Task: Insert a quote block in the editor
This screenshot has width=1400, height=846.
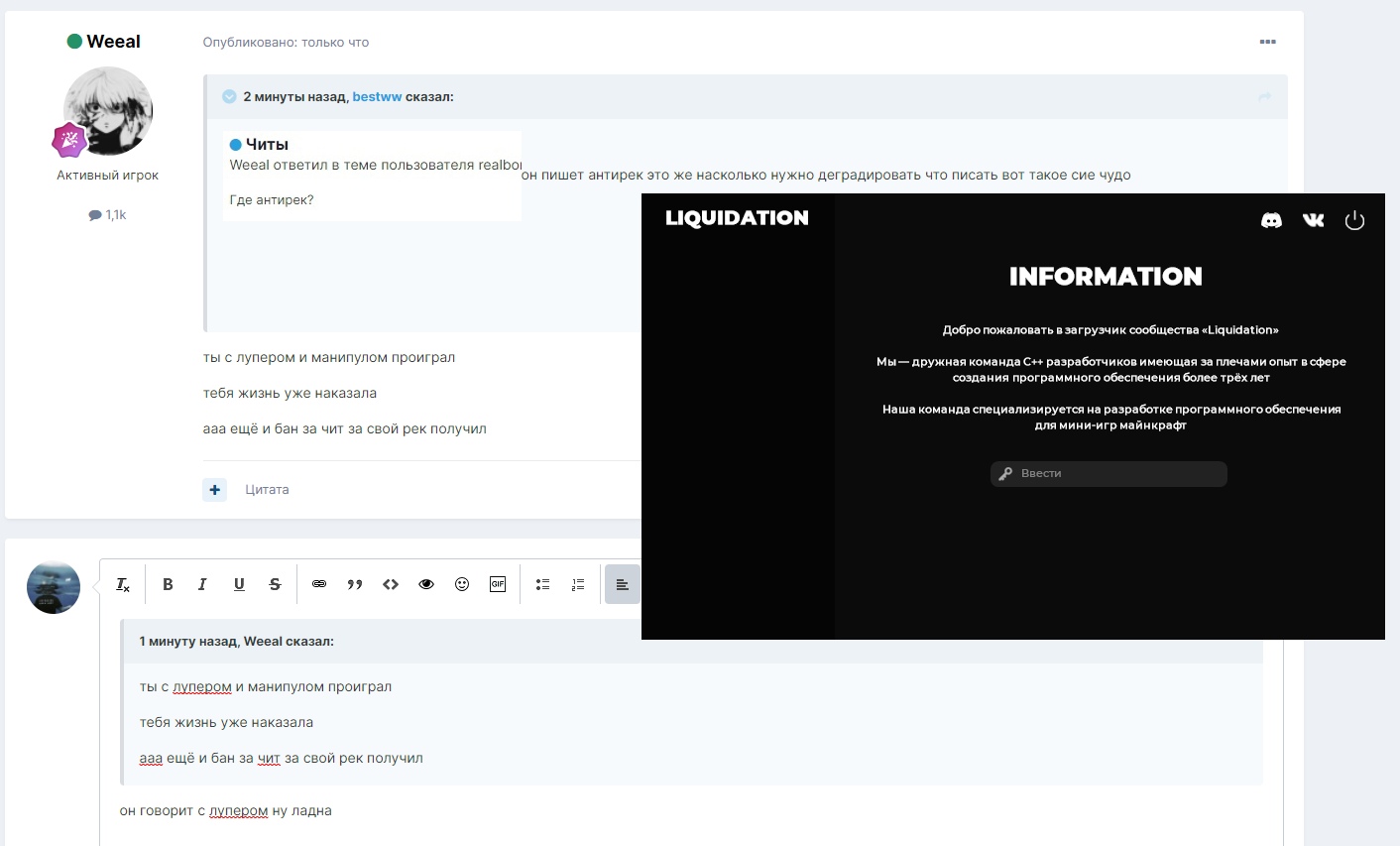Action: click(355, 584)
